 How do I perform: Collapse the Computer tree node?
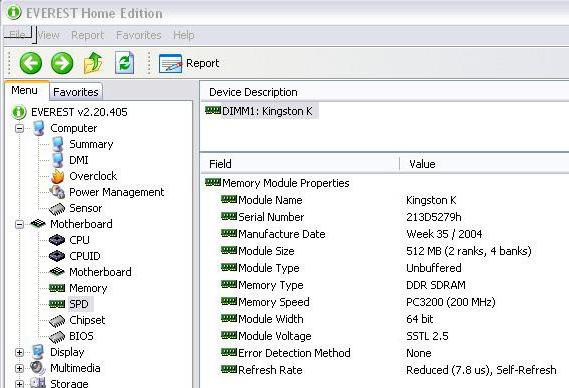pos(20,128)
